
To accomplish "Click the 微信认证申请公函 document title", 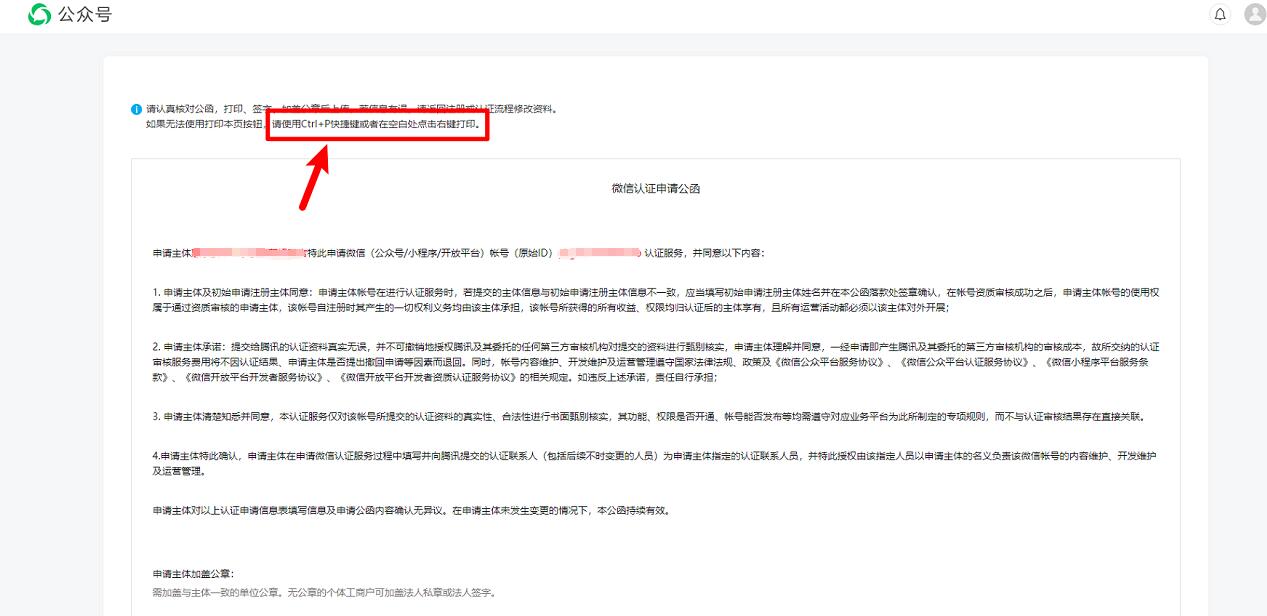I will point(655,188).
